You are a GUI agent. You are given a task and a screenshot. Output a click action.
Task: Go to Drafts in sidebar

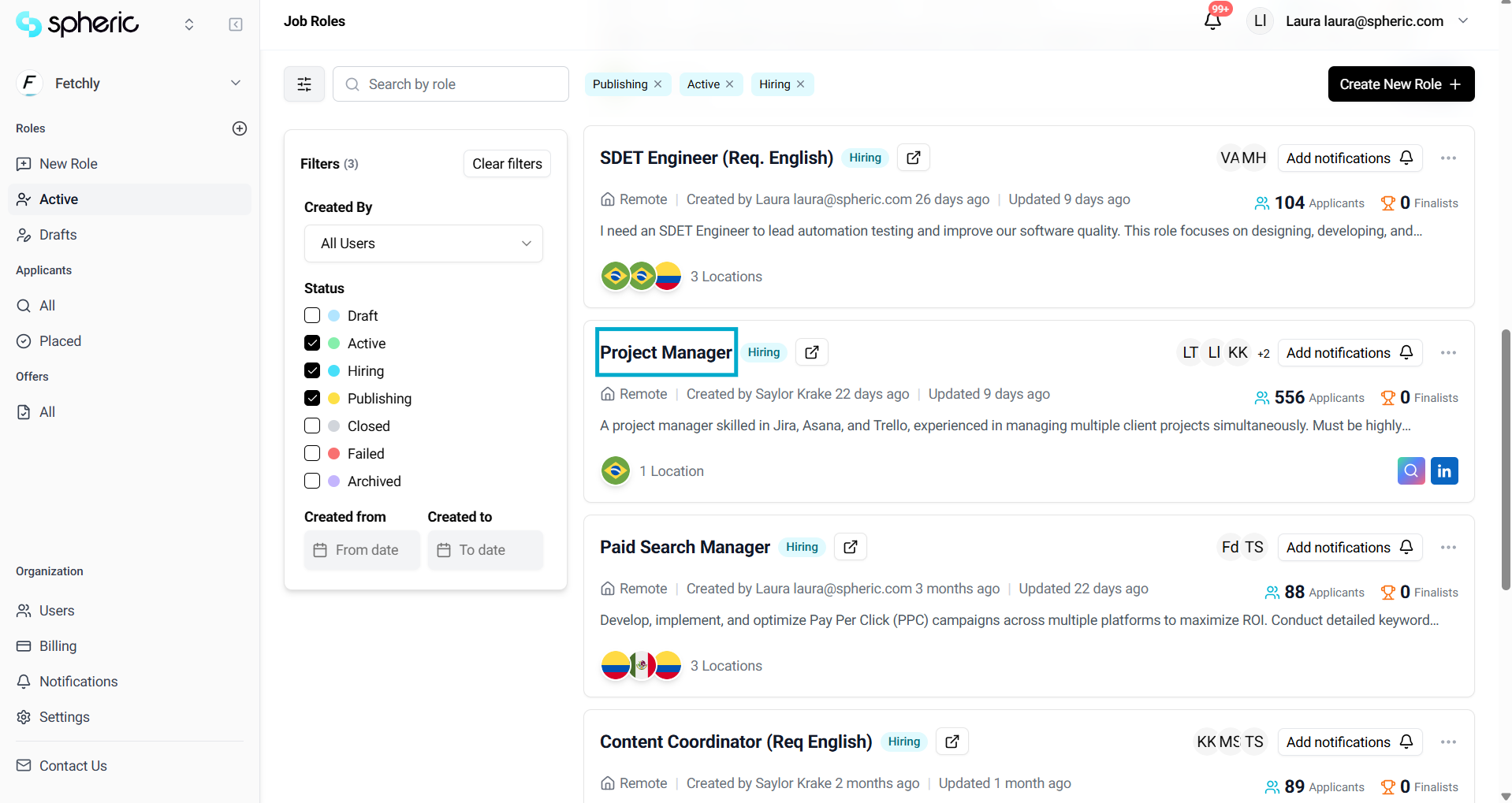(58, 235)
